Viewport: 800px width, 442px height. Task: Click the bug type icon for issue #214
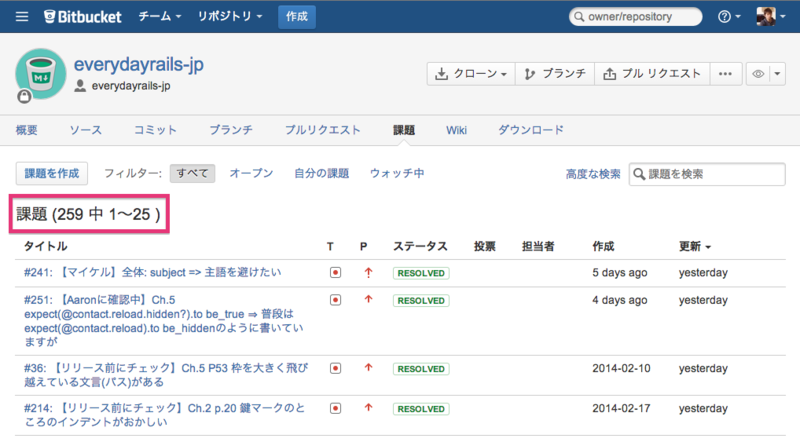pos(335,408)
